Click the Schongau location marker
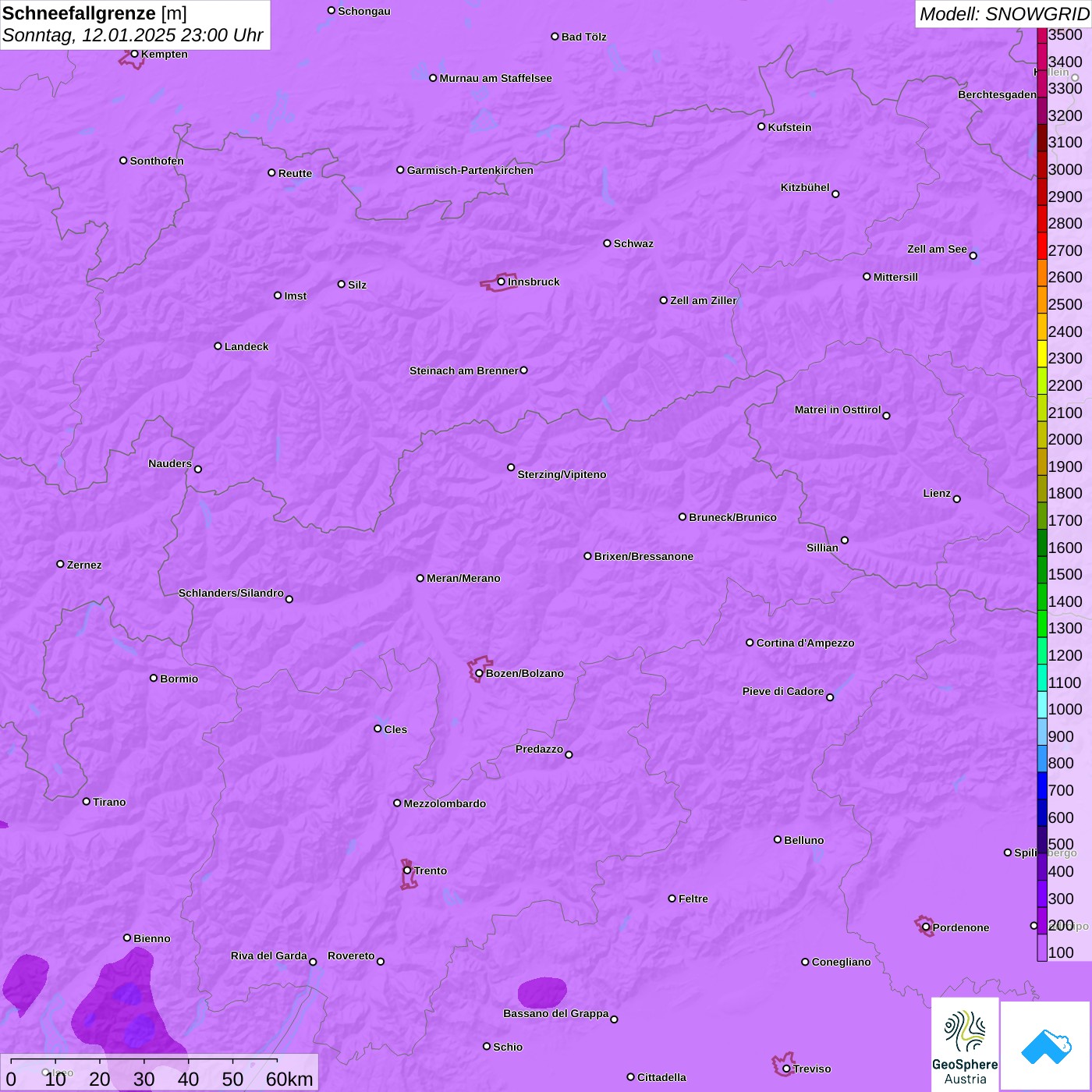The width and height of the screenshot is (1092, 1092). pyautogui.click(x=331, y=11)
